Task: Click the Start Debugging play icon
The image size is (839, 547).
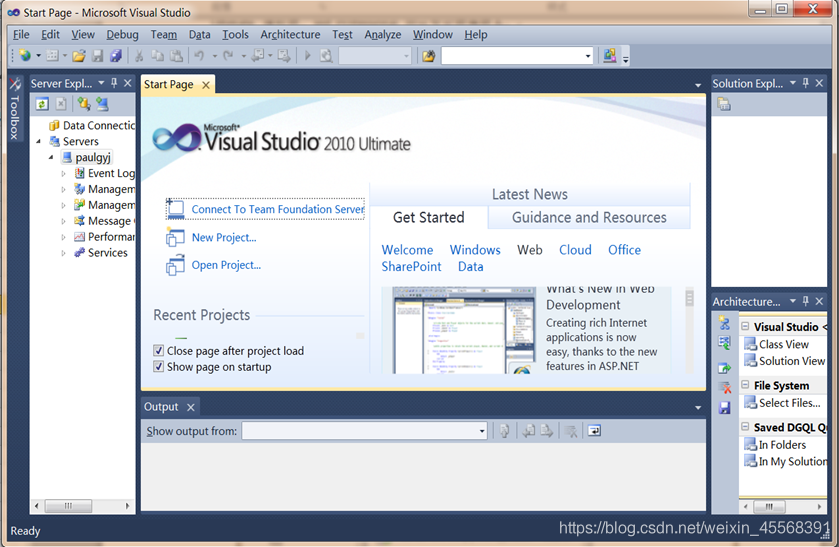Action: coord(308,56)
